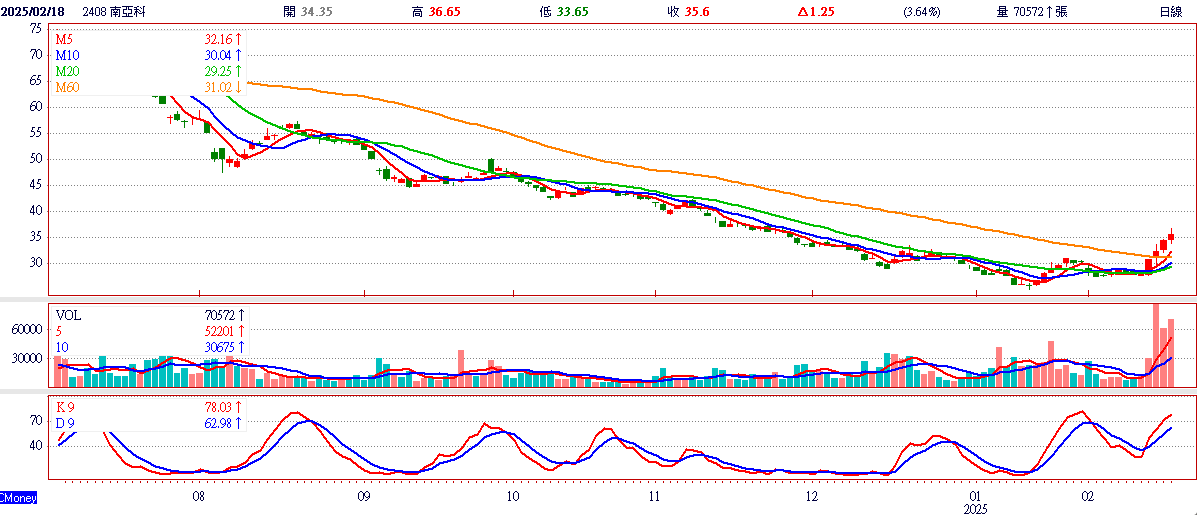The height and width of the screenshot is (515, 1197).
Task: Click the K 9 indicator label
Action: [66, 407]
